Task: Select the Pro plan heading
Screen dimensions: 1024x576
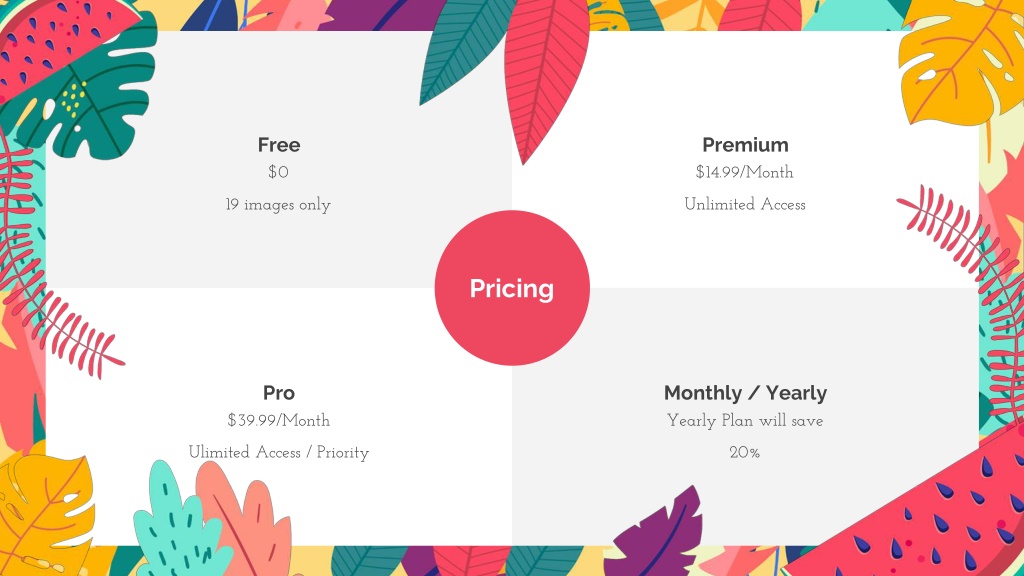Action: (279, 392)
